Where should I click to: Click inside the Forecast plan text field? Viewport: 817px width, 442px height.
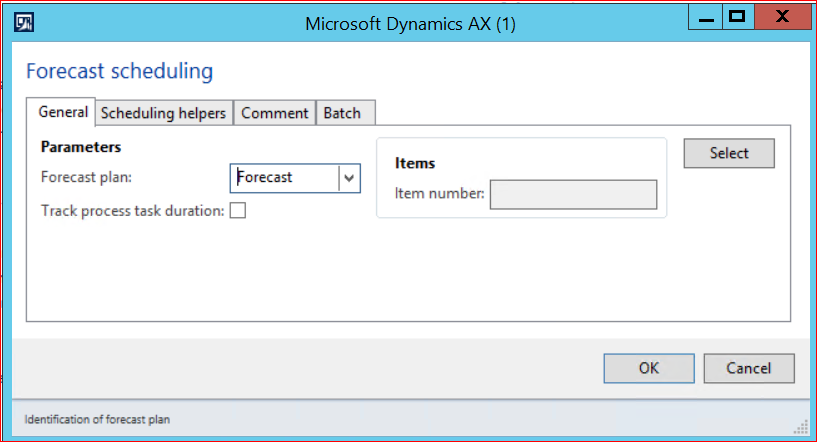point(284,178)
